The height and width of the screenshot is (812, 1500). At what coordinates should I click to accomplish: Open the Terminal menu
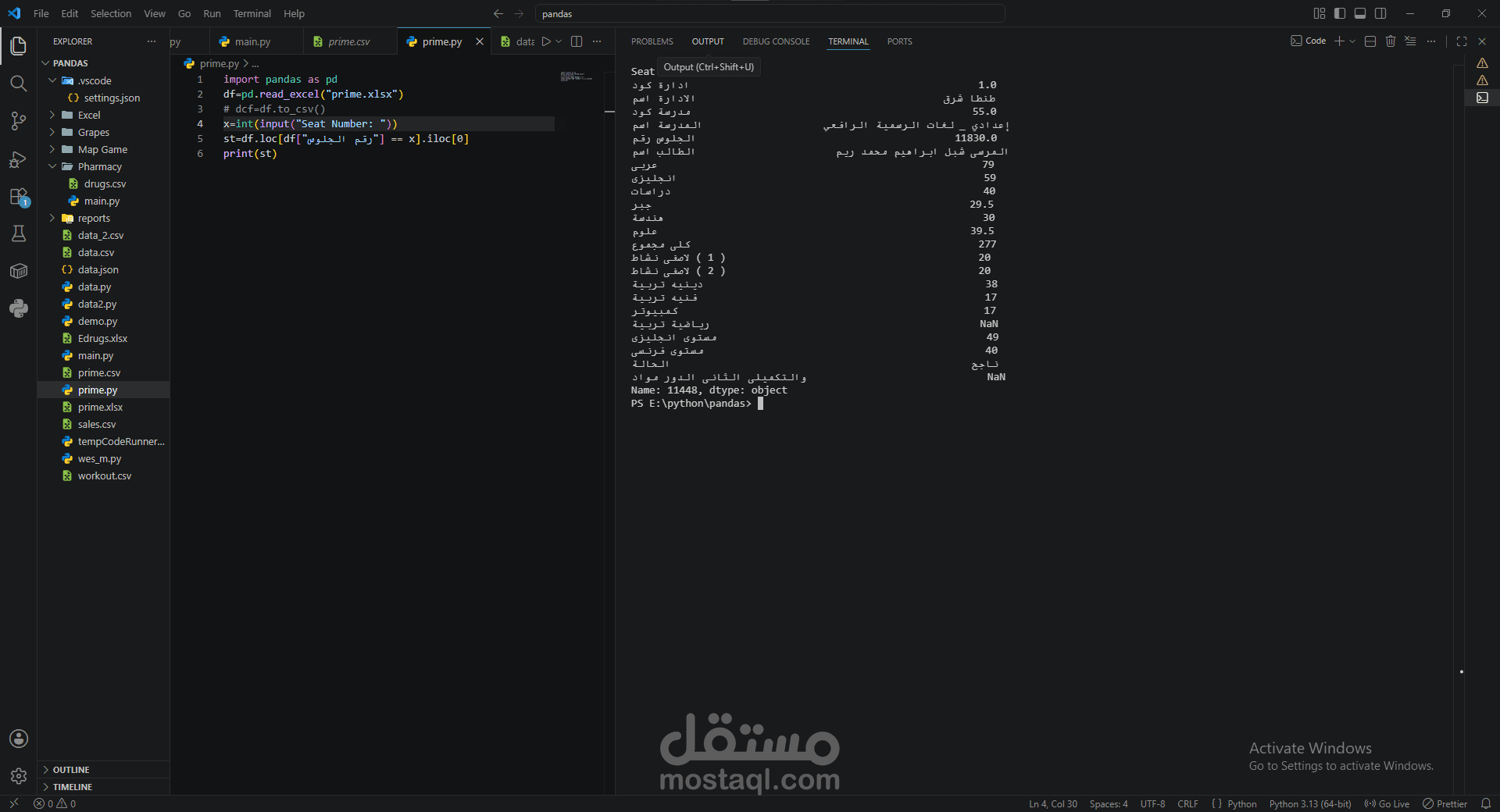pyautogui.click(x=252, y=13)
